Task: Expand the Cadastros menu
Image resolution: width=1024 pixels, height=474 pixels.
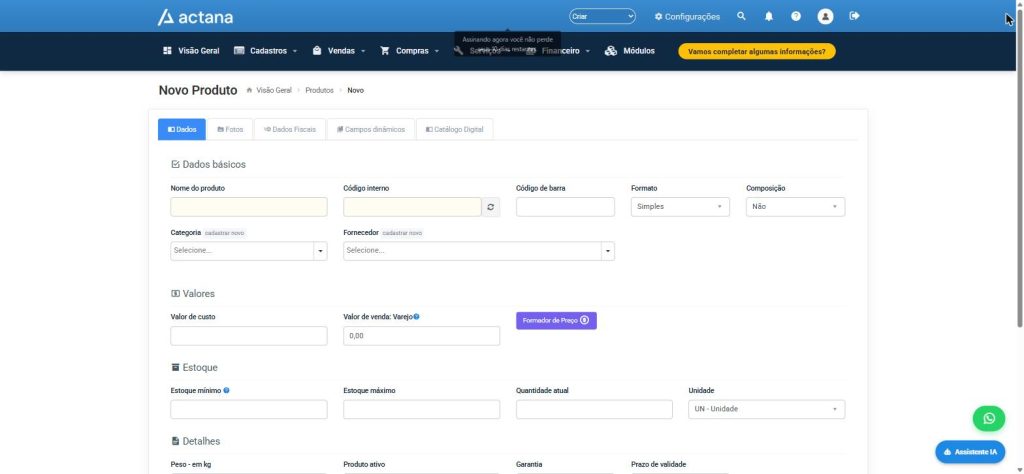Action: click(x=265, y=51)
